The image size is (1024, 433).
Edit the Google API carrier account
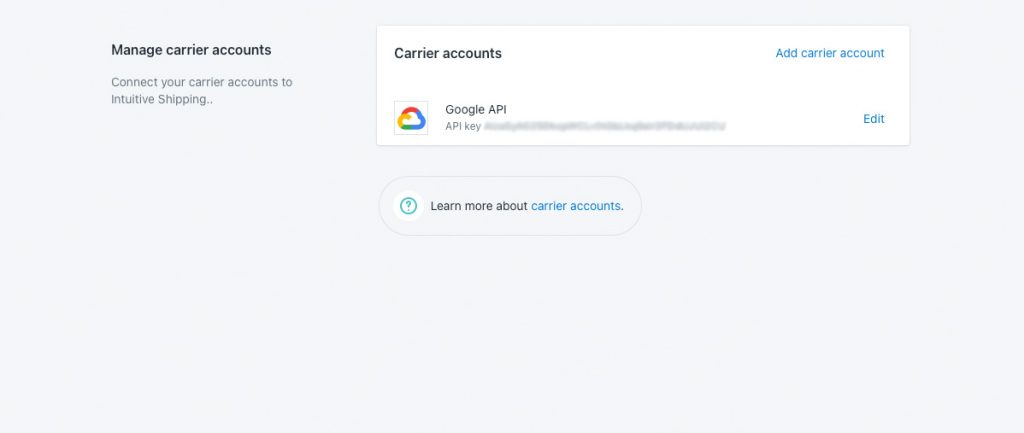(x=873, y=119)
